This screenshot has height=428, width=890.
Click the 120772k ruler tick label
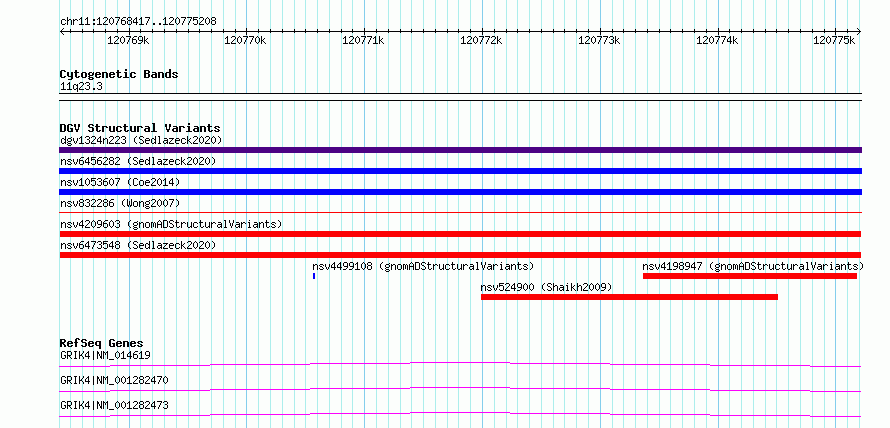point(481,40)
